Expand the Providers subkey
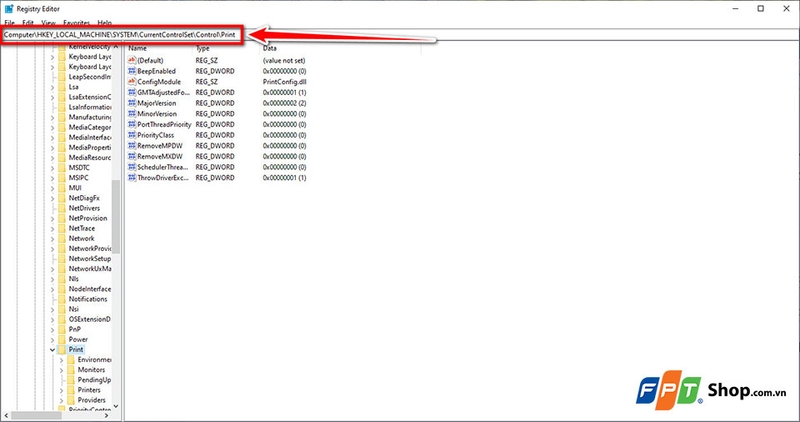This screenshot has height=422, width=800. [x=61, y=400]
